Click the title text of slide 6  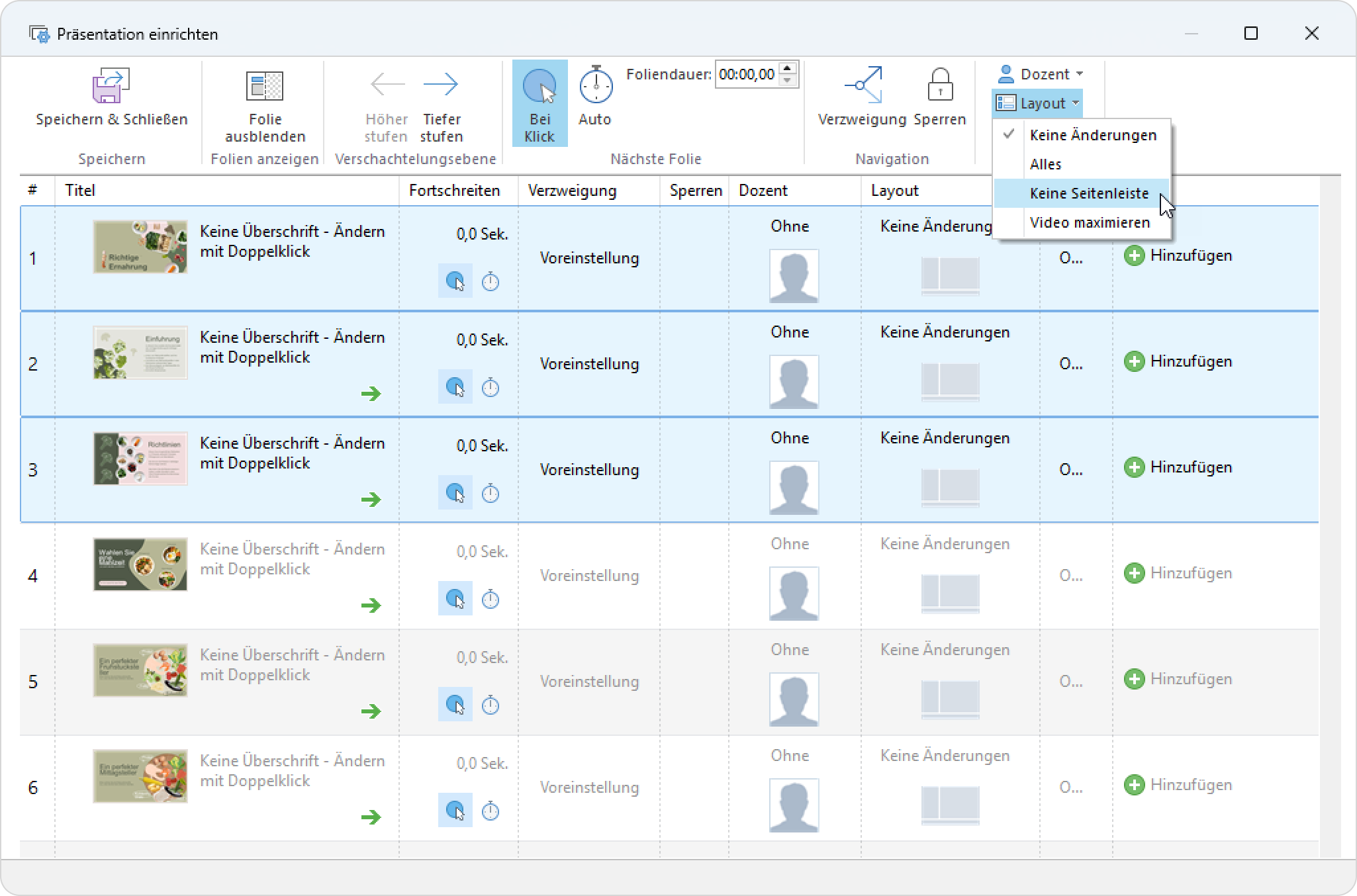[x=292, y=771]
